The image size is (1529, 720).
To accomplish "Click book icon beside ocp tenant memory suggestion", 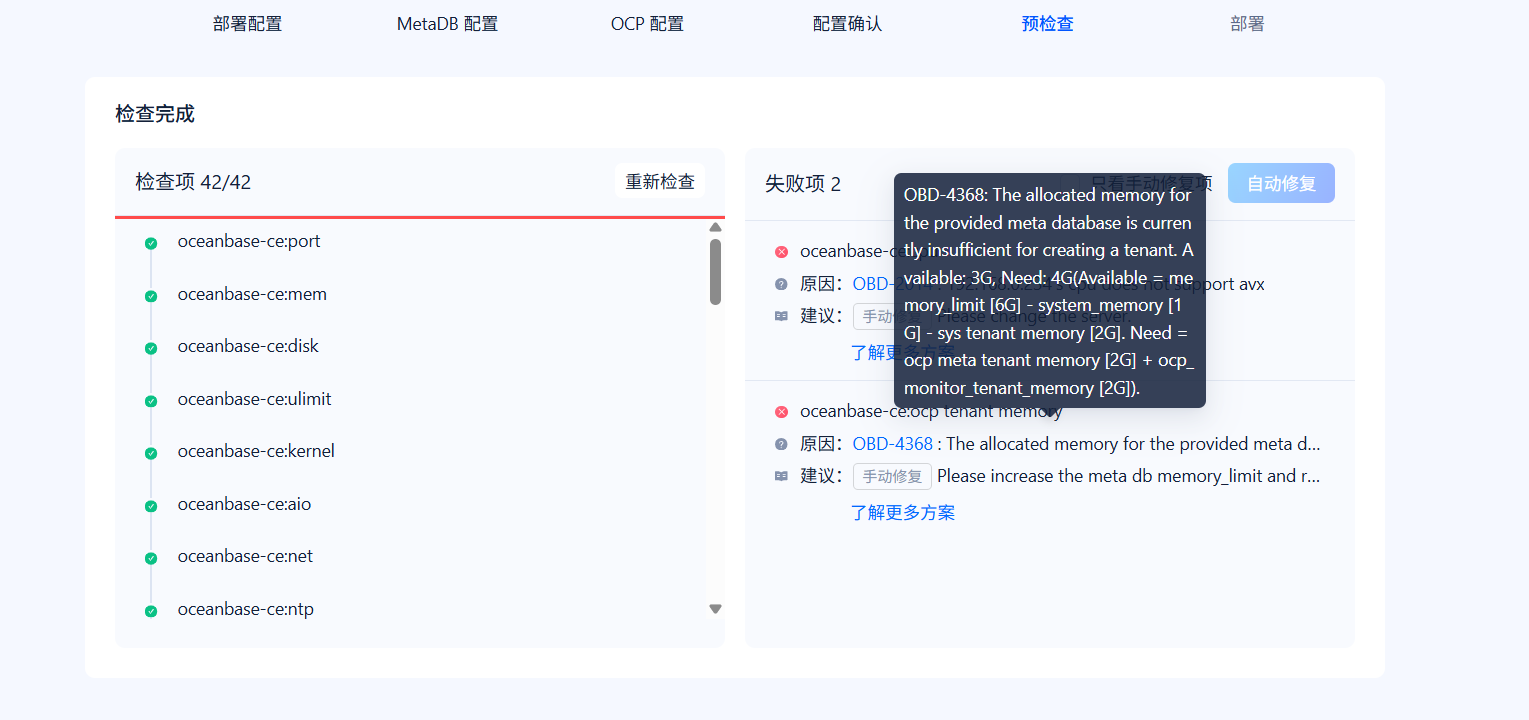I will [x=781, y=476].
